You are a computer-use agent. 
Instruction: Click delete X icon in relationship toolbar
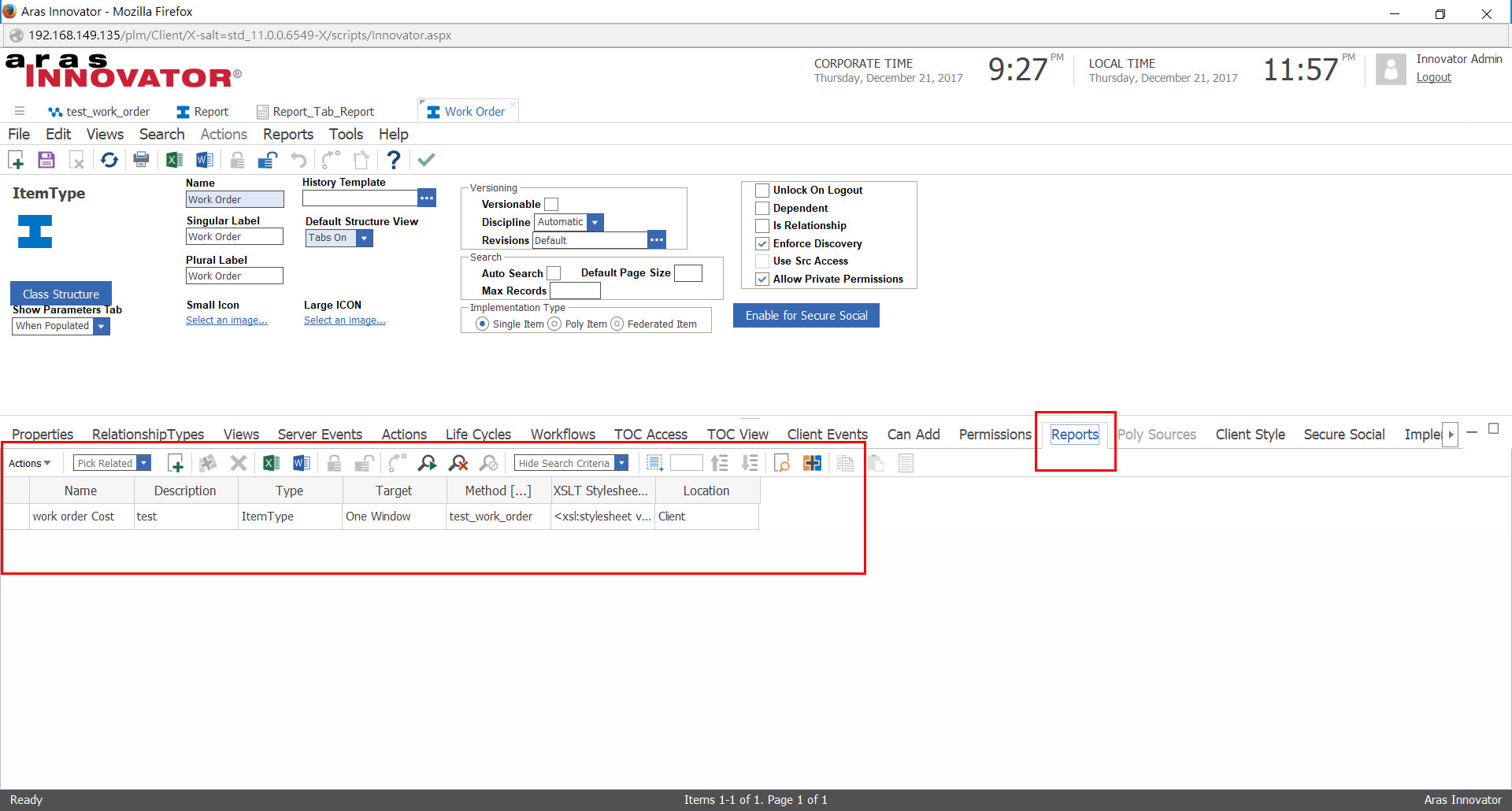coord(239,463)
